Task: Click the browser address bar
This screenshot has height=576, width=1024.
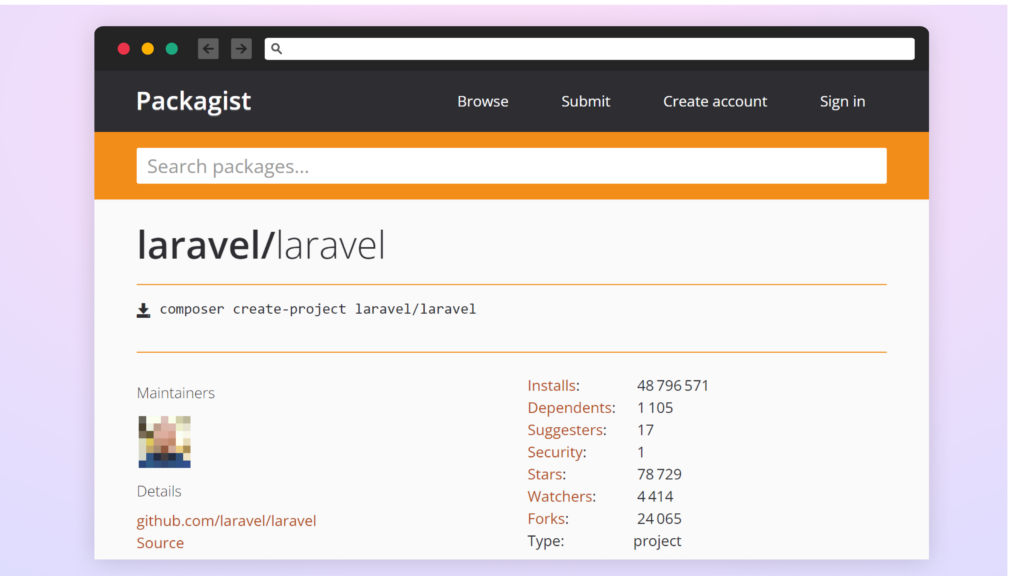Action: 589,48
